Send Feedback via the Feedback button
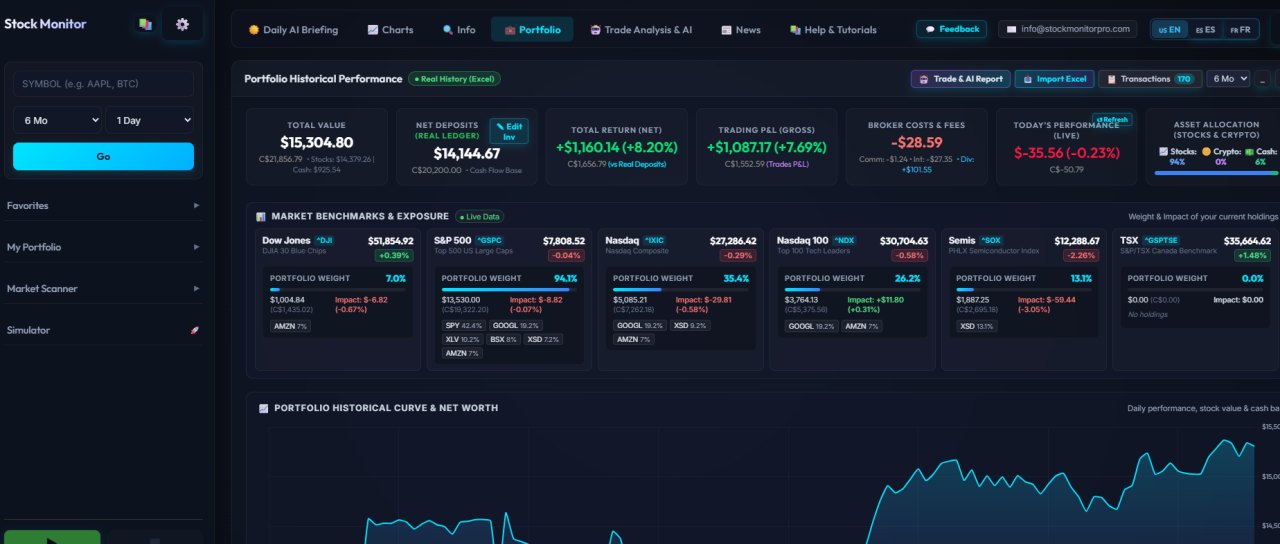Screen dimensions: 1280x544 click(x=951, y=29)
